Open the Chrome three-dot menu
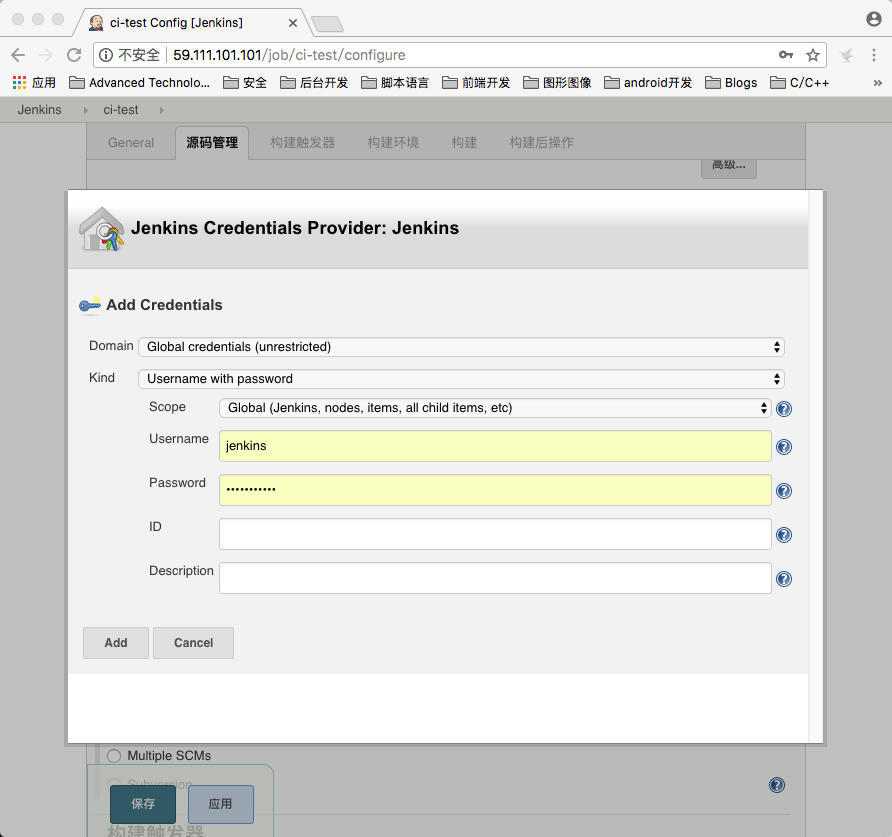892x837 pixels. pyautogui.click(x=873, y=55)
